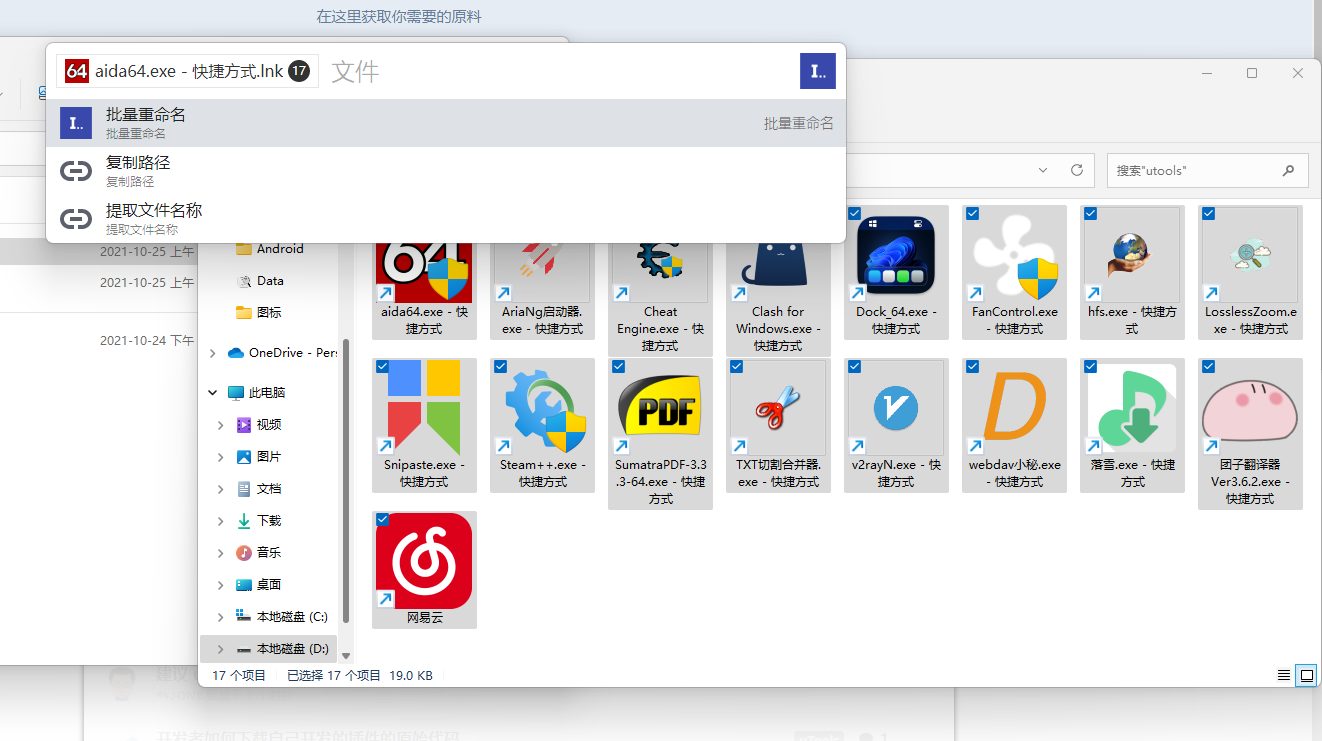Uncheck the Snipaste.exe item checkbox
This screenshot has width=1322, height=741.
[x=383, y=367]
